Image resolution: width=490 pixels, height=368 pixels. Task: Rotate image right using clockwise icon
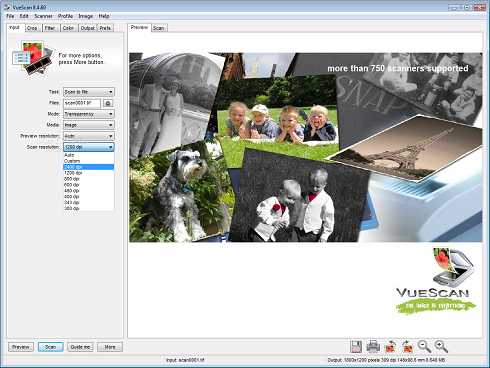coord(407,347)
